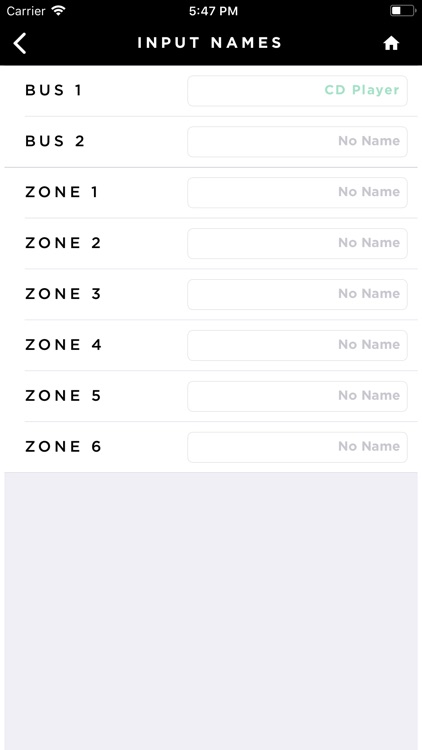Tap the back arrow icon
This screenshot has height=750, width=422.
[x=20, y=44]
